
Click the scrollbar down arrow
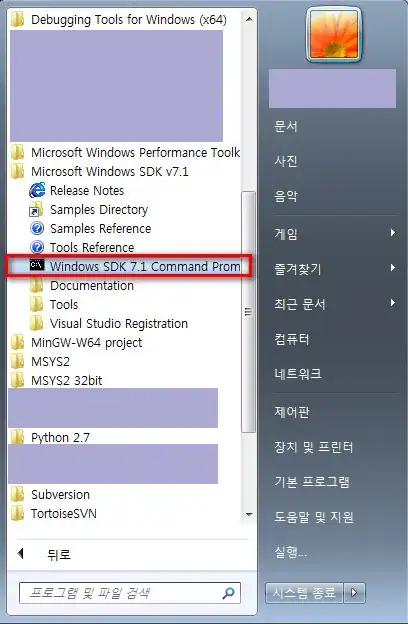coord(249,515)
